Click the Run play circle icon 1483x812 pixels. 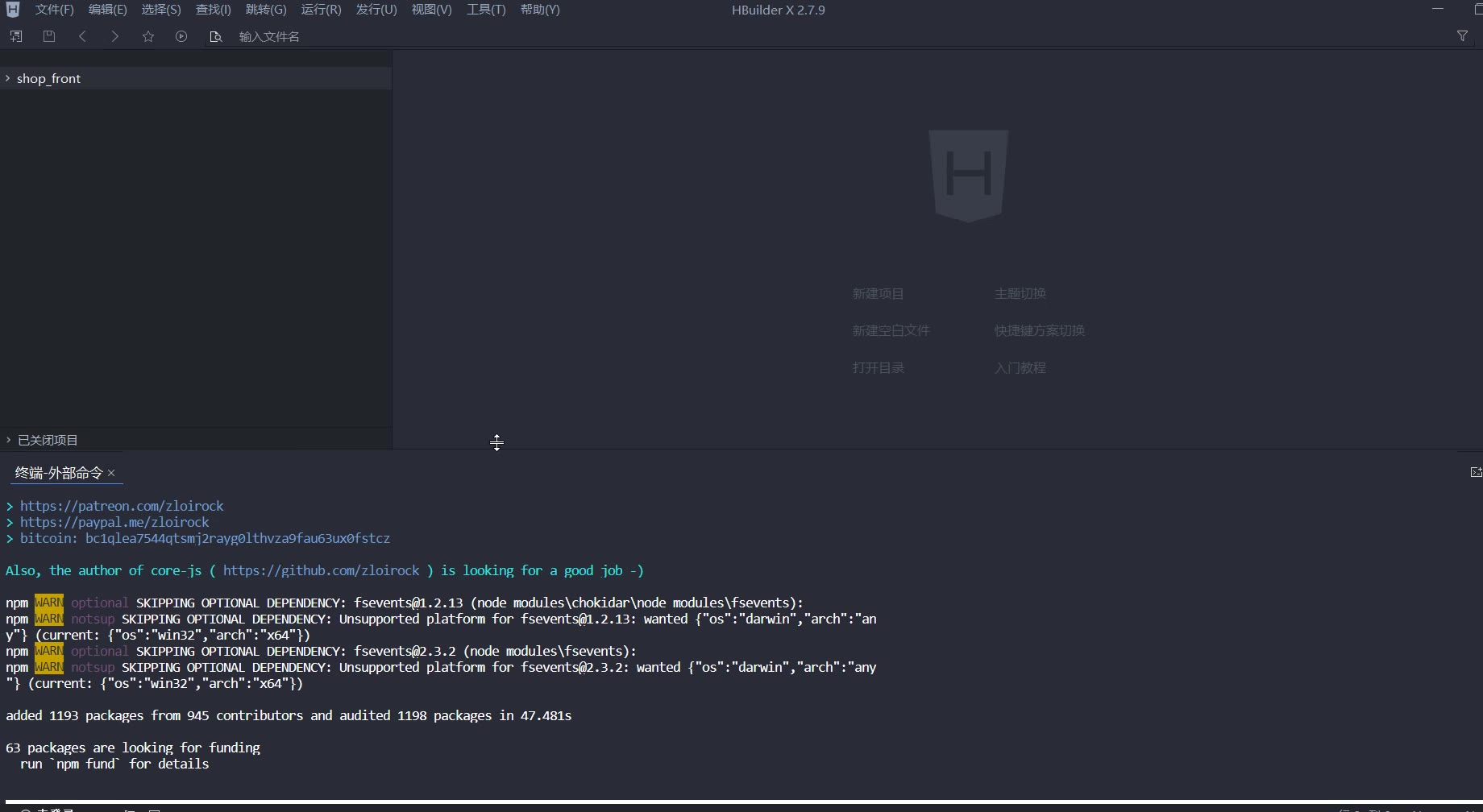pos(181,36)
